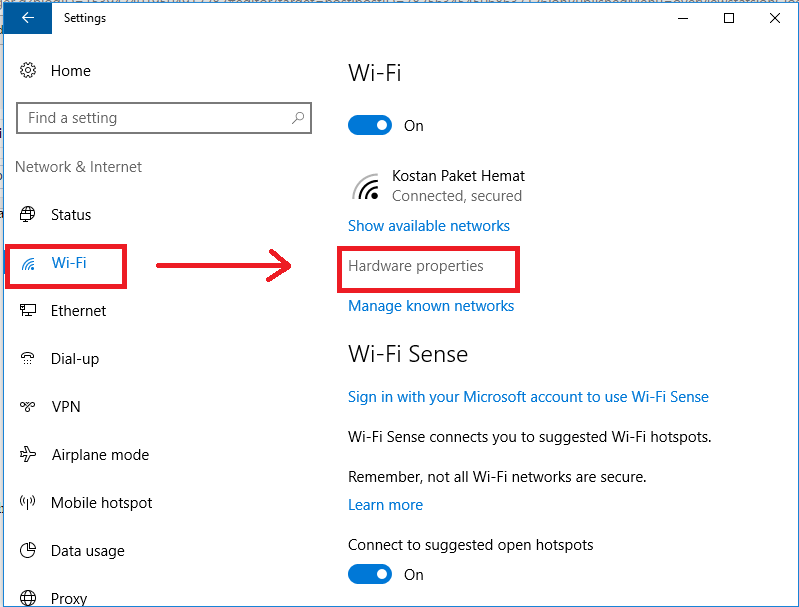The height and width of the screenshot is (607, 799).
Task: Turn off the Wi-Fi toggle switch
Action: tap(369, 126)
